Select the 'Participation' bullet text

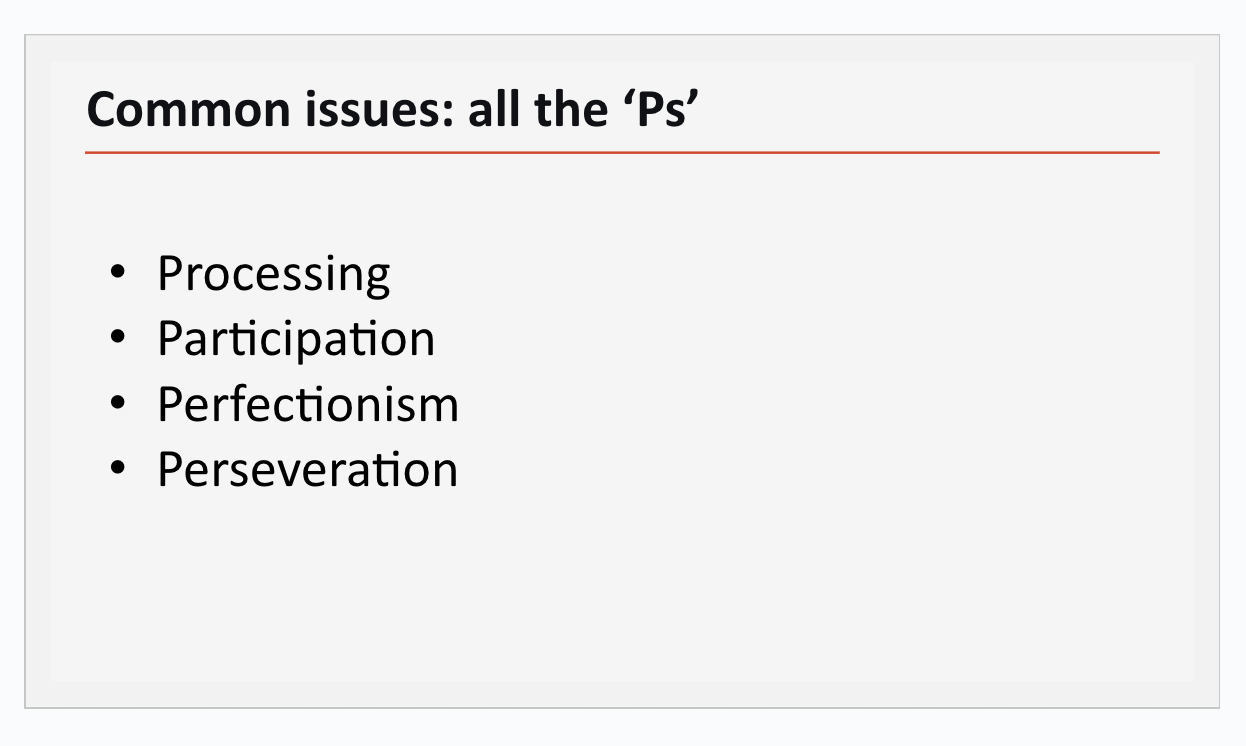click(x=296, y=339)
